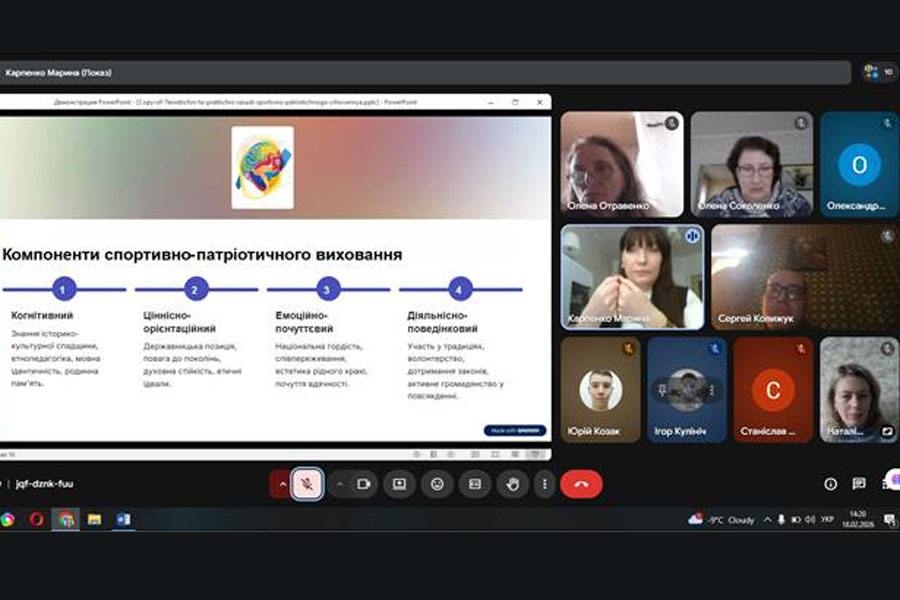Click the presenter label Карпенко Марина (Показ)

click(58, 73)
